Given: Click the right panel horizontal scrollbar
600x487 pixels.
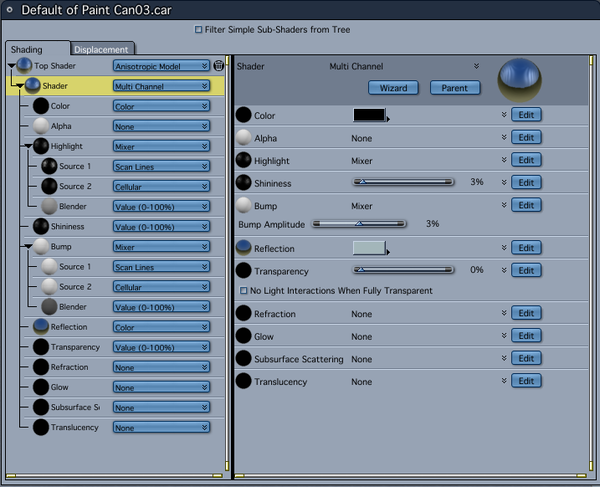Looking at the screenshot, I should pos(410,476).
